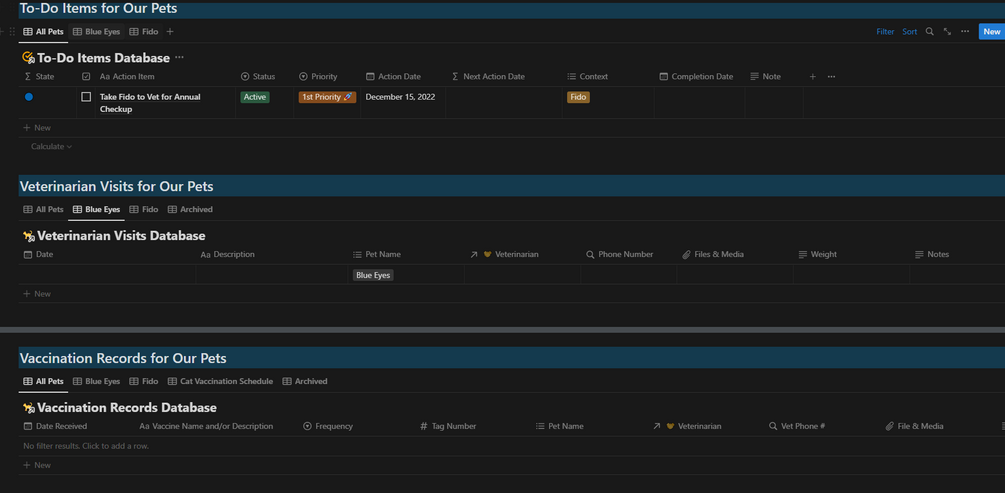Click the Fido context tag
Viewport: 1005px width, 493px height.
pos(578,97)
